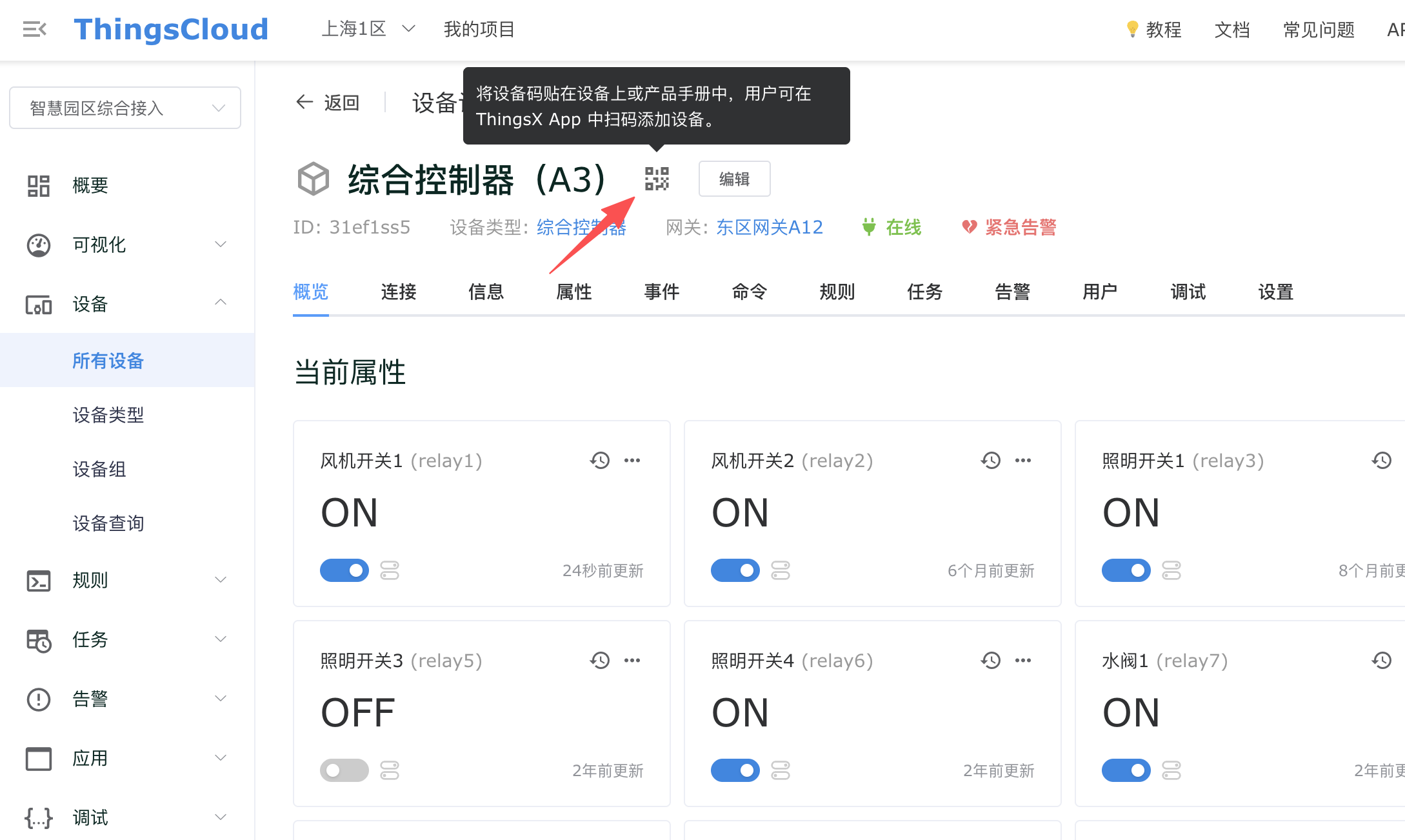Collapse the sidebar with the hamburger icon
1405x840 pixels.
[35, 29]
